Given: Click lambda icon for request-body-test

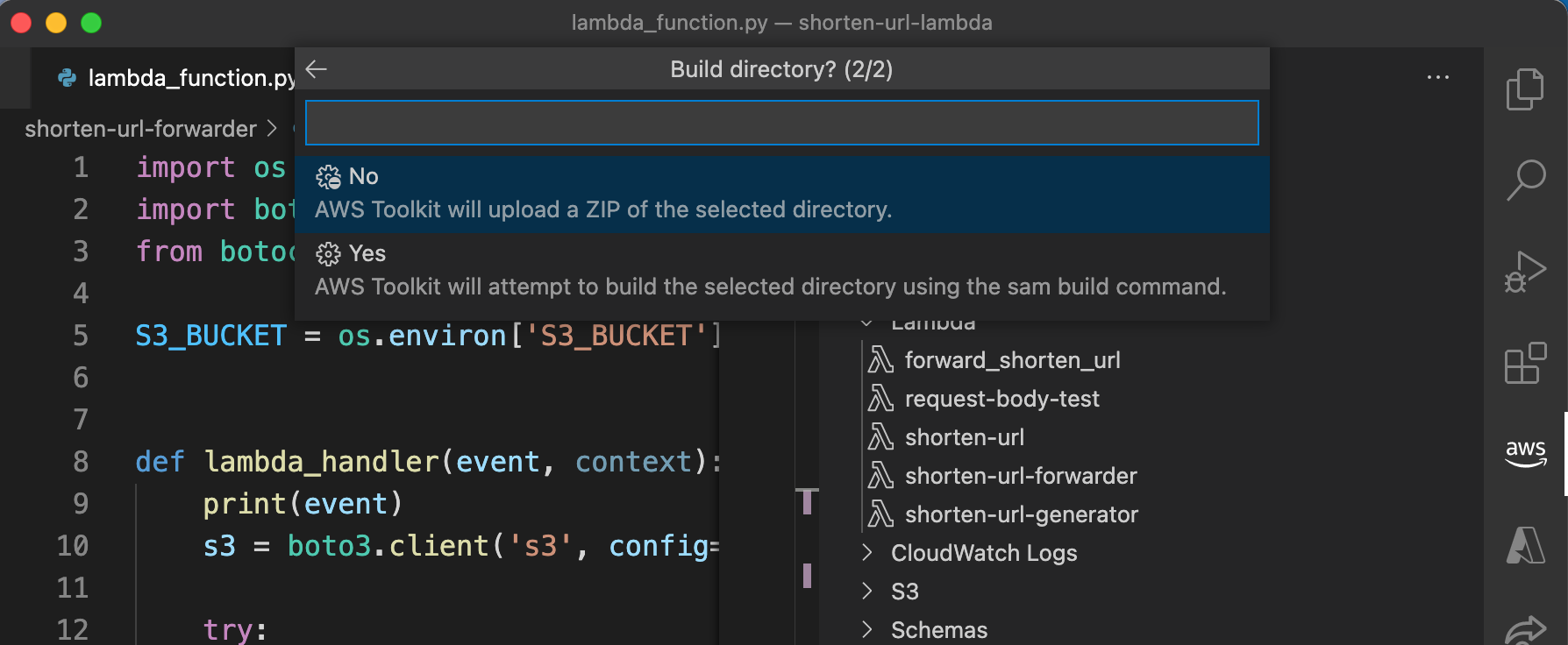Looking at the screenshot, I should 880,399.
